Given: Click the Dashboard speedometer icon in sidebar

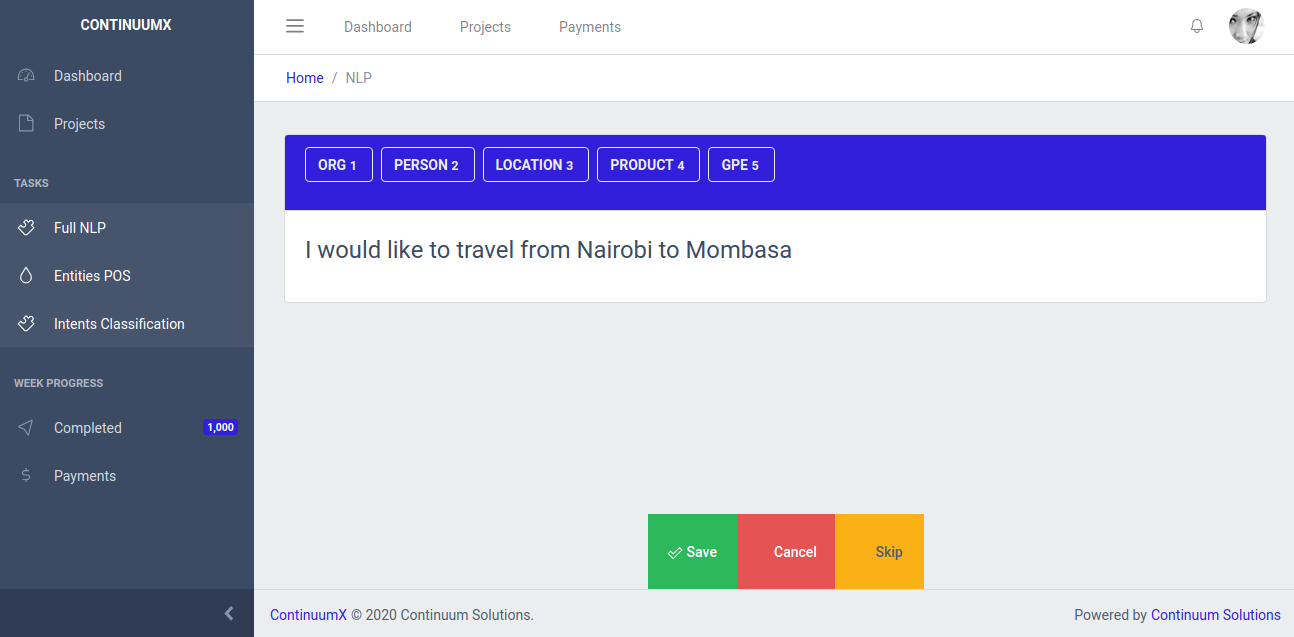Looking at the screenshot, I should [27, 76].
